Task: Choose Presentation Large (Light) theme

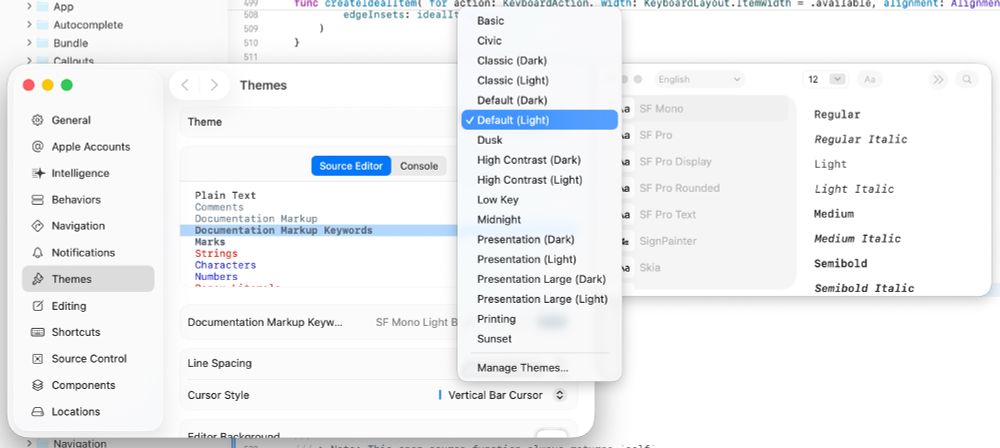Action: pos(540,299)
